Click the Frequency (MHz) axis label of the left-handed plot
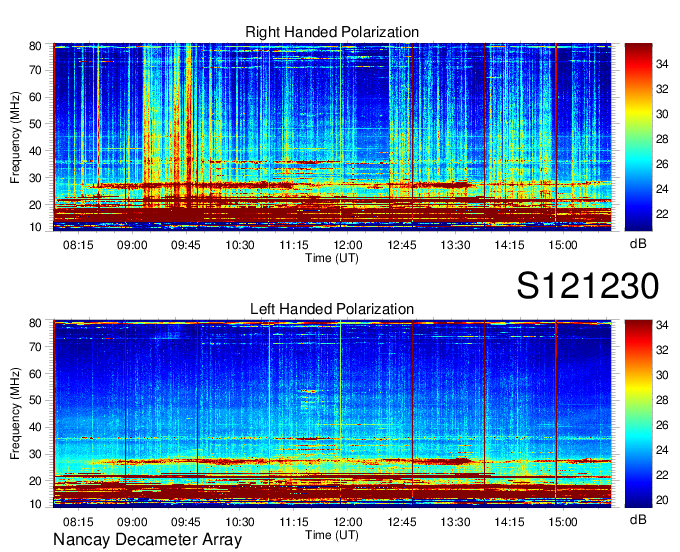The image size is (680, 552). (x=15, y=414)
